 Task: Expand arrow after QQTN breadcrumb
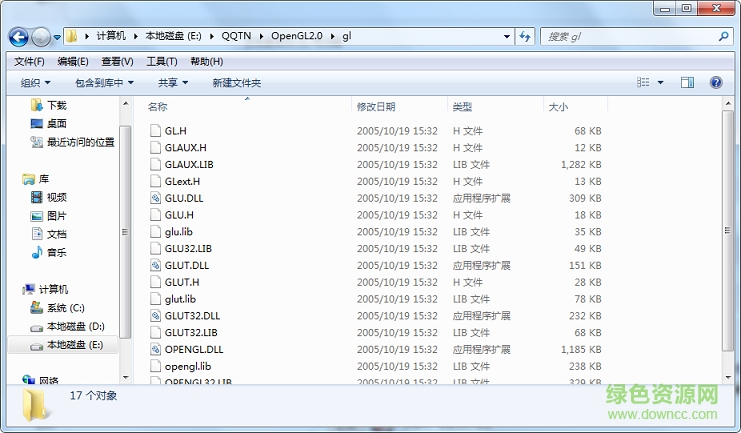[261, 36]
